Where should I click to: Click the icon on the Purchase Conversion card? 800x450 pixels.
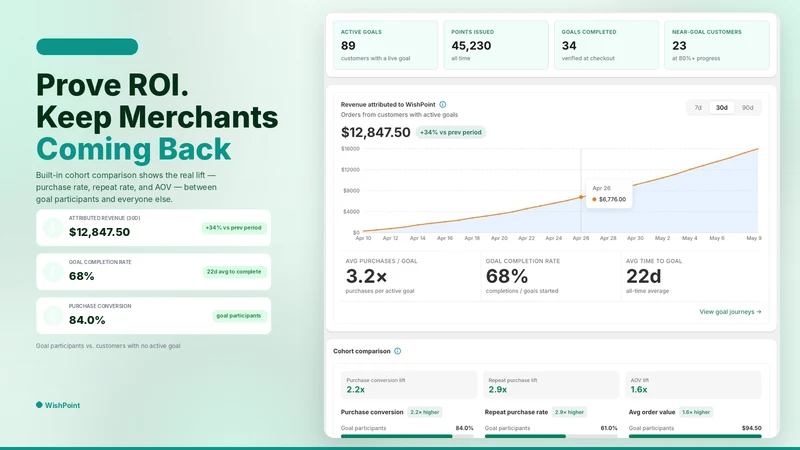click(53, 315)
